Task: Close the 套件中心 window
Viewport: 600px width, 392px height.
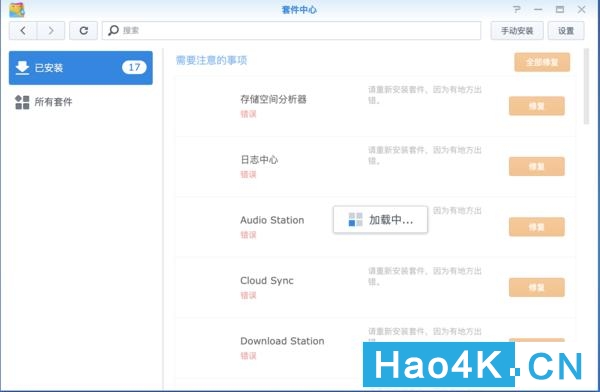Action: [582, 10]
